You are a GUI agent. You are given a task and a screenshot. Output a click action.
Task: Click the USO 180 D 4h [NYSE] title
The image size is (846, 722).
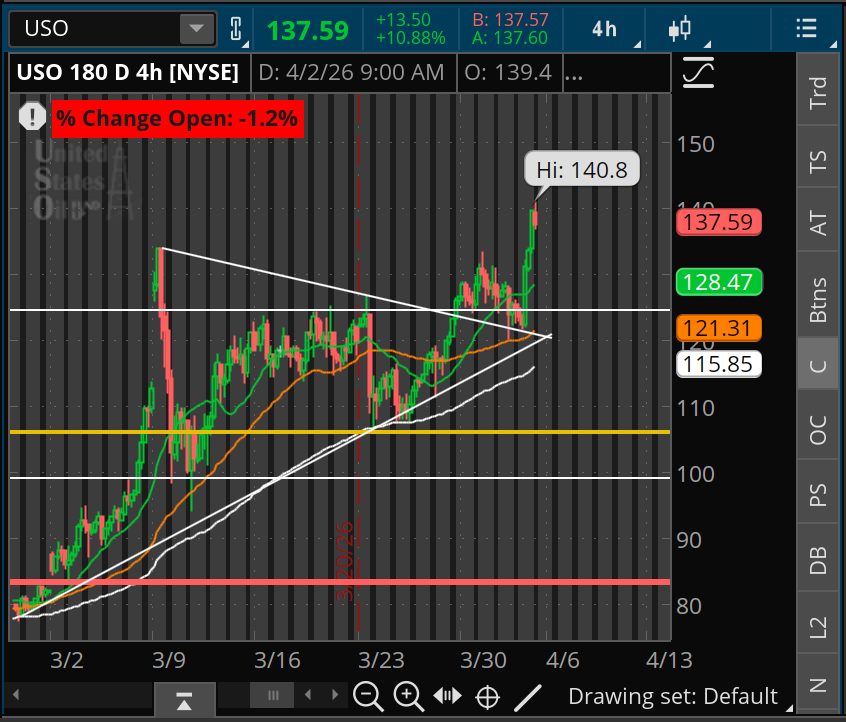[127, 72]
